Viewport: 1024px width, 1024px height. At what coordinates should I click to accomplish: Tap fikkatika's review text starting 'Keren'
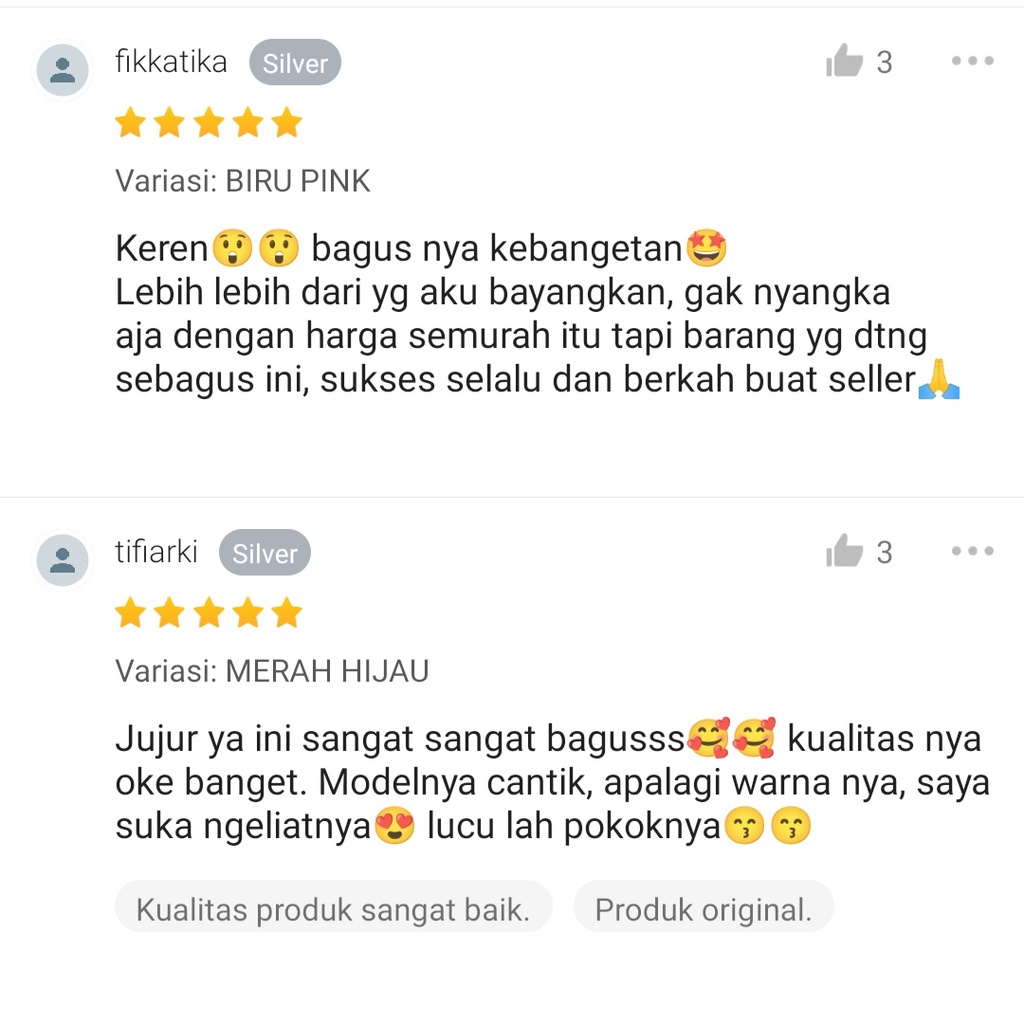click(x=537, y=314)
